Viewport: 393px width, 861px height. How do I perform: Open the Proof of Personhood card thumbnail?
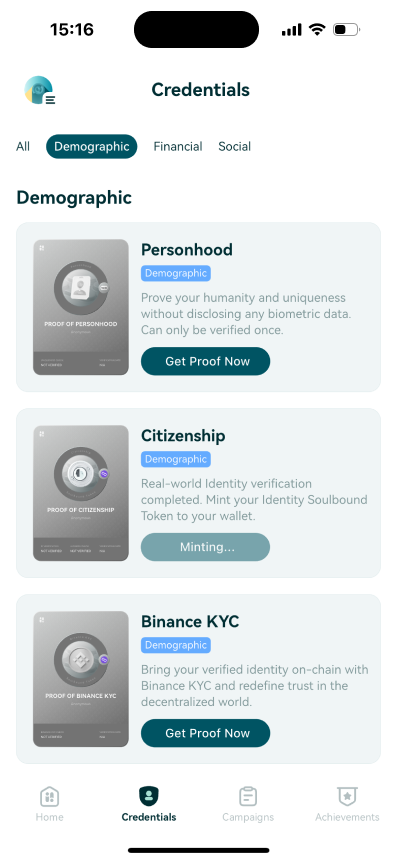pos(81,308)
